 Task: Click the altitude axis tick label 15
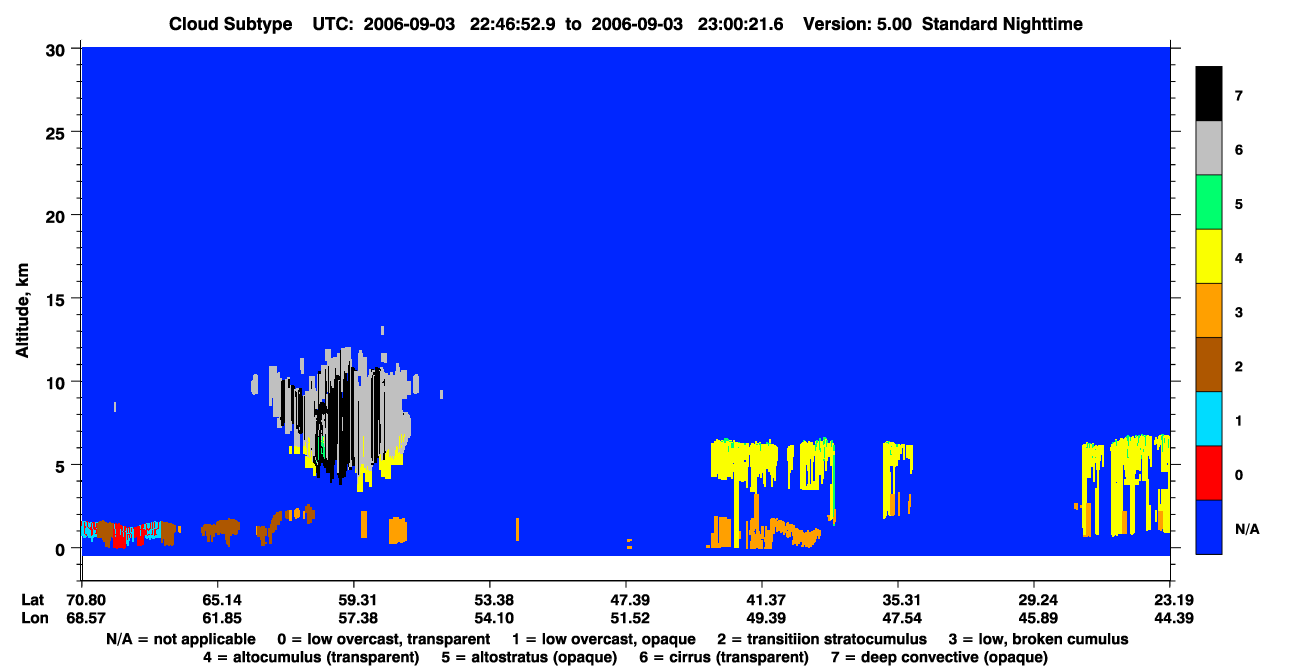point(58,299)
